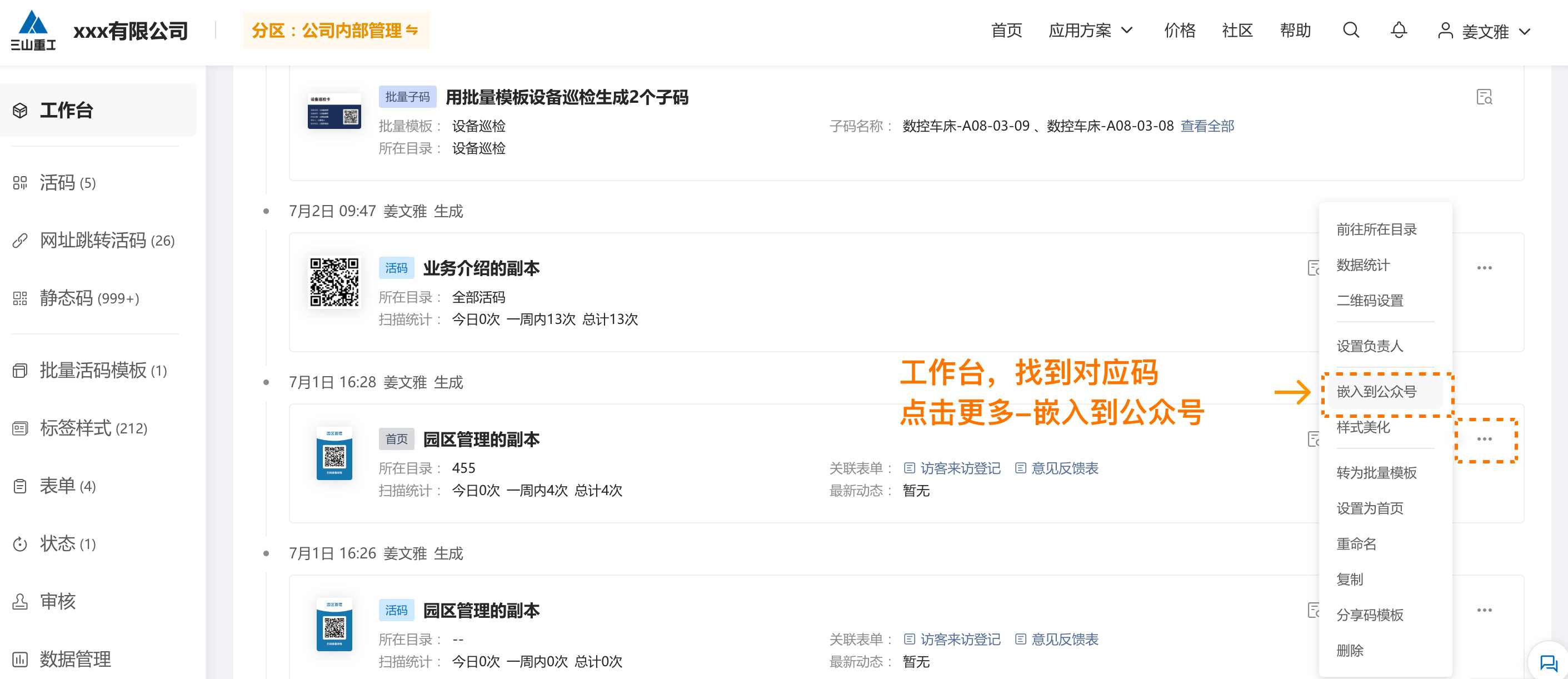
Task: Select 分享码模板 from the menu
Action: pyautogui.click(x=1370, y=615)
